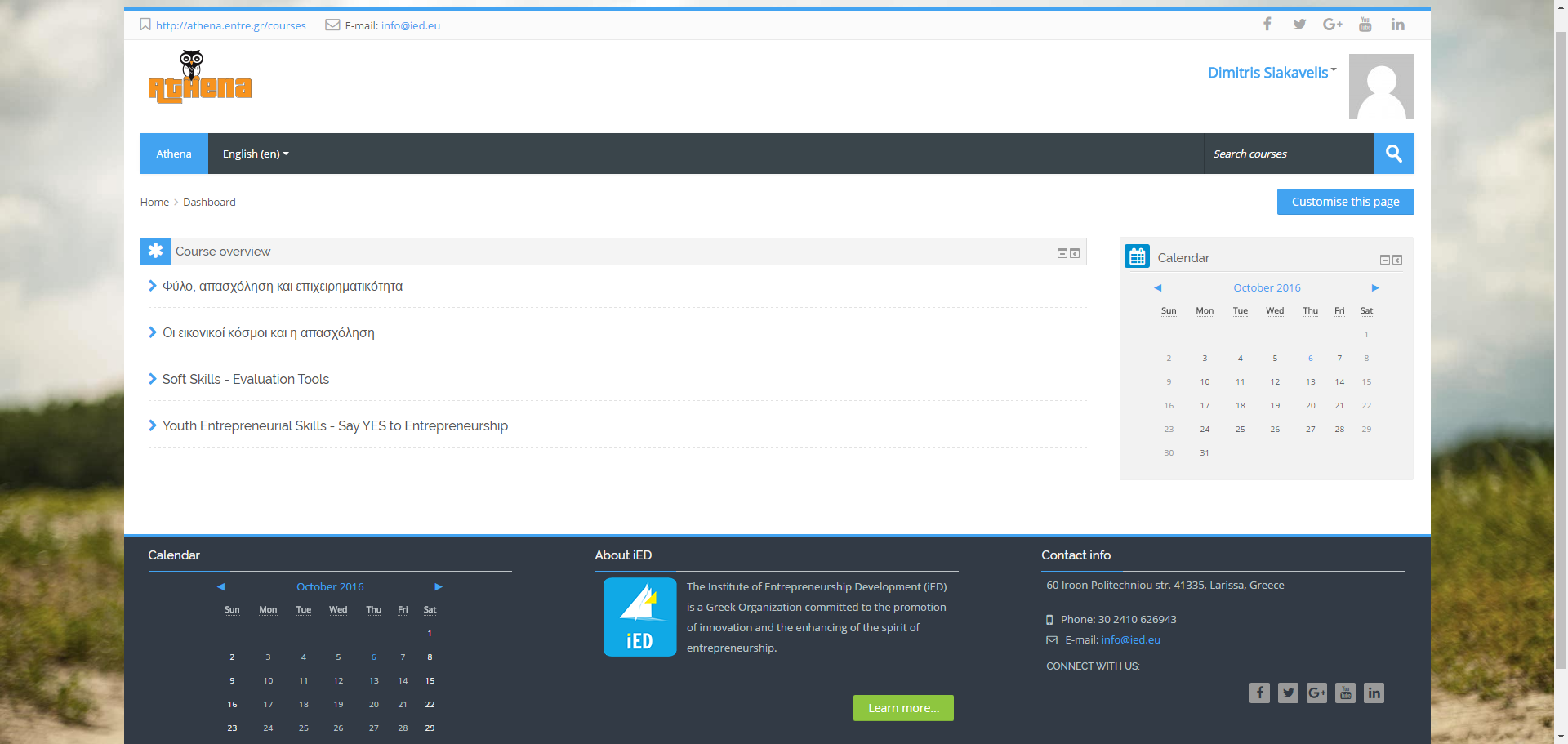The height and width of the screenshot is (744, 1568).
Task: Open the Google Plus icon in footer
Action: click(x=1316, y=693)
